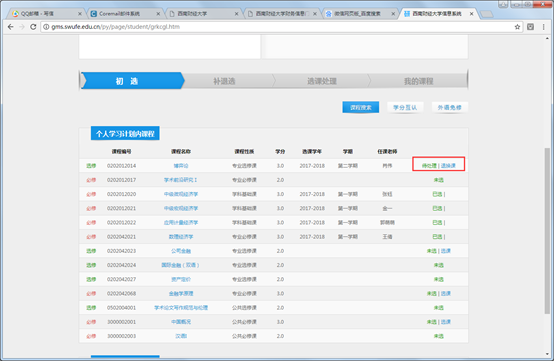Bookmark this page with the star icon
The width and height of the screenshot is (554, 361).
tap(517, 27)
